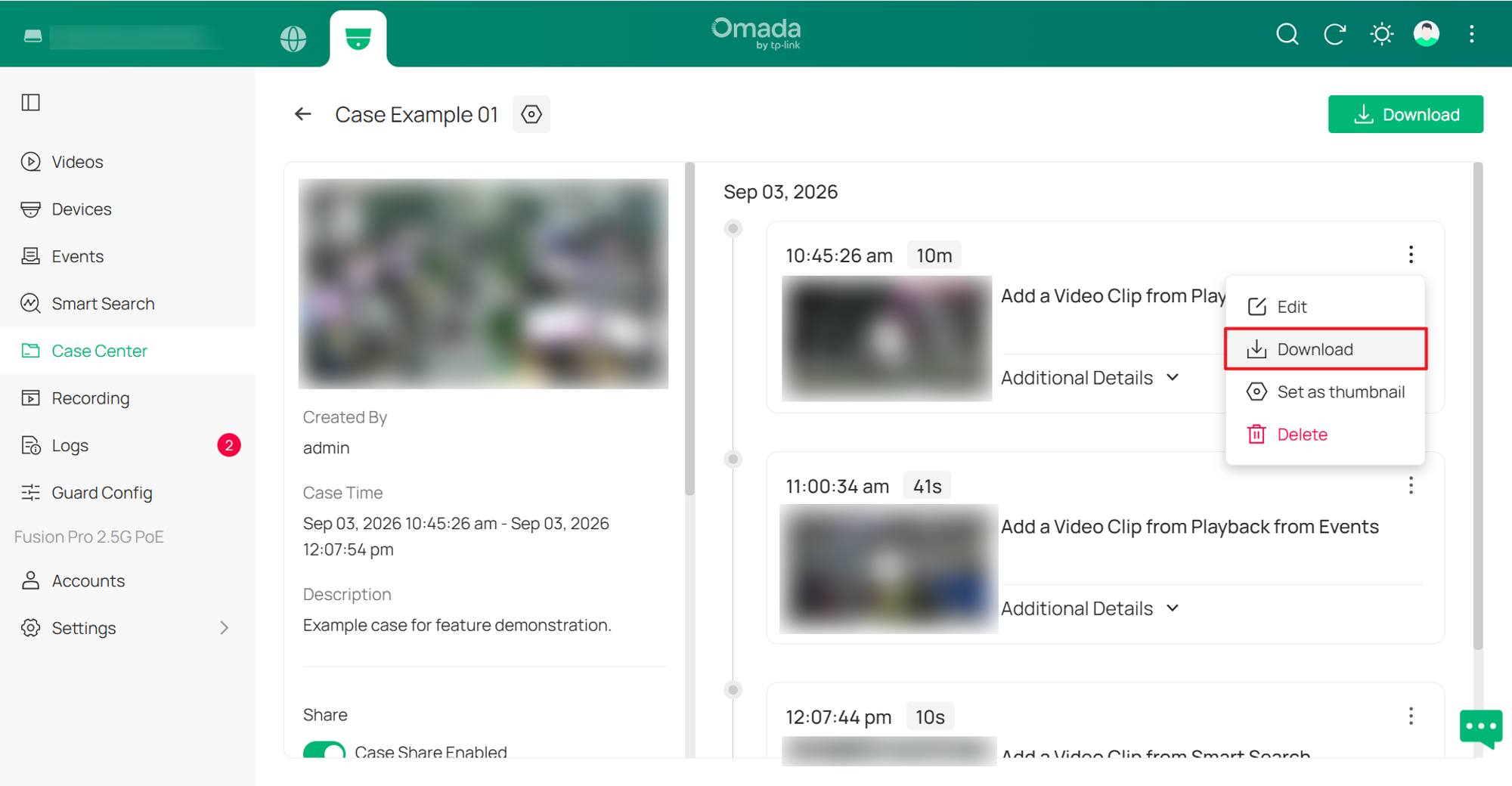Click the 'admin' creator name
The width and height of the screenshot is (1512, 786).
click(327, 448)
